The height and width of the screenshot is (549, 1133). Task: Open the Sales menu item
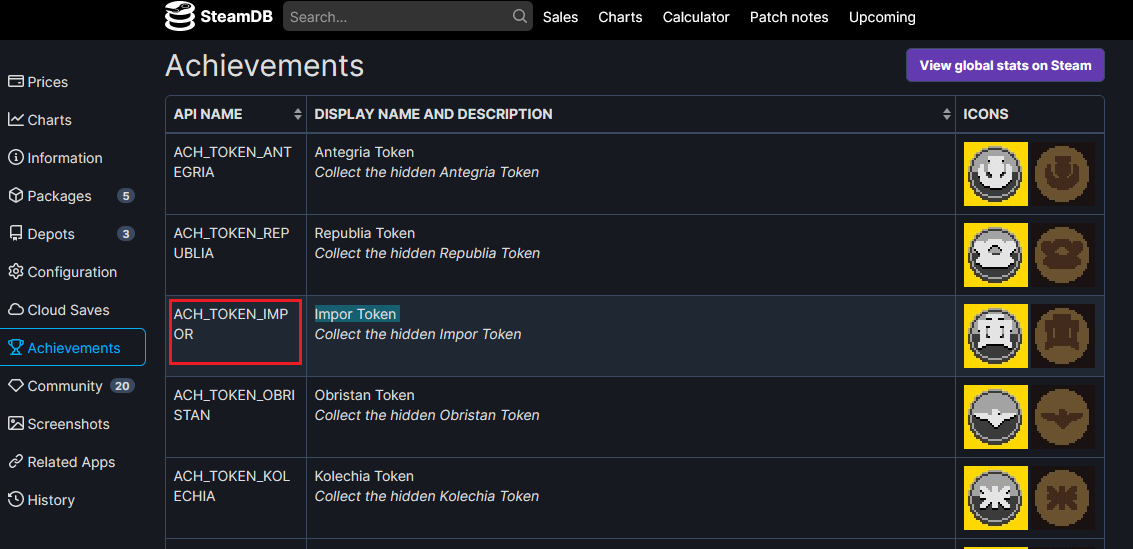click(560, 17)
